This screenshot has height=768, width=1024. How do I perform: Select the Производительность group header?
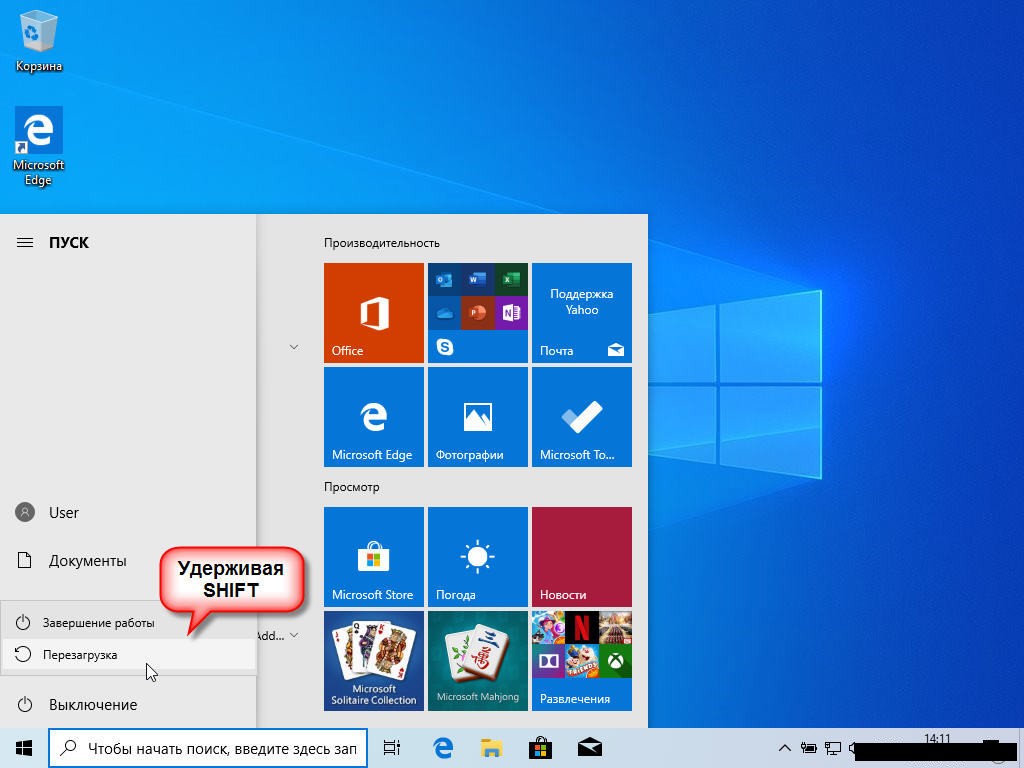coord(381,243)
